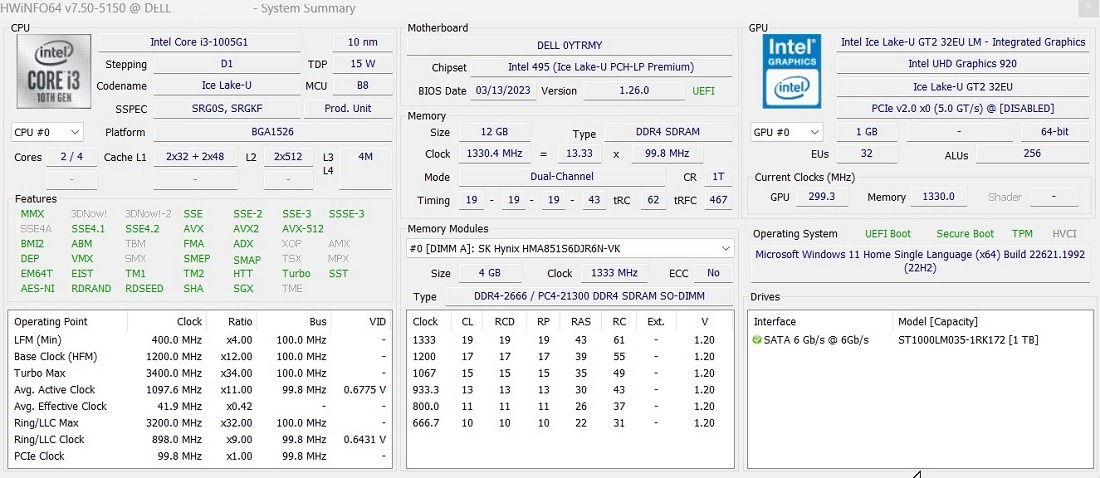This screenshot has width=1100, height=478.
Task: Click the PCIe v2.0 x0 DISABLED field
Action: 962,109
